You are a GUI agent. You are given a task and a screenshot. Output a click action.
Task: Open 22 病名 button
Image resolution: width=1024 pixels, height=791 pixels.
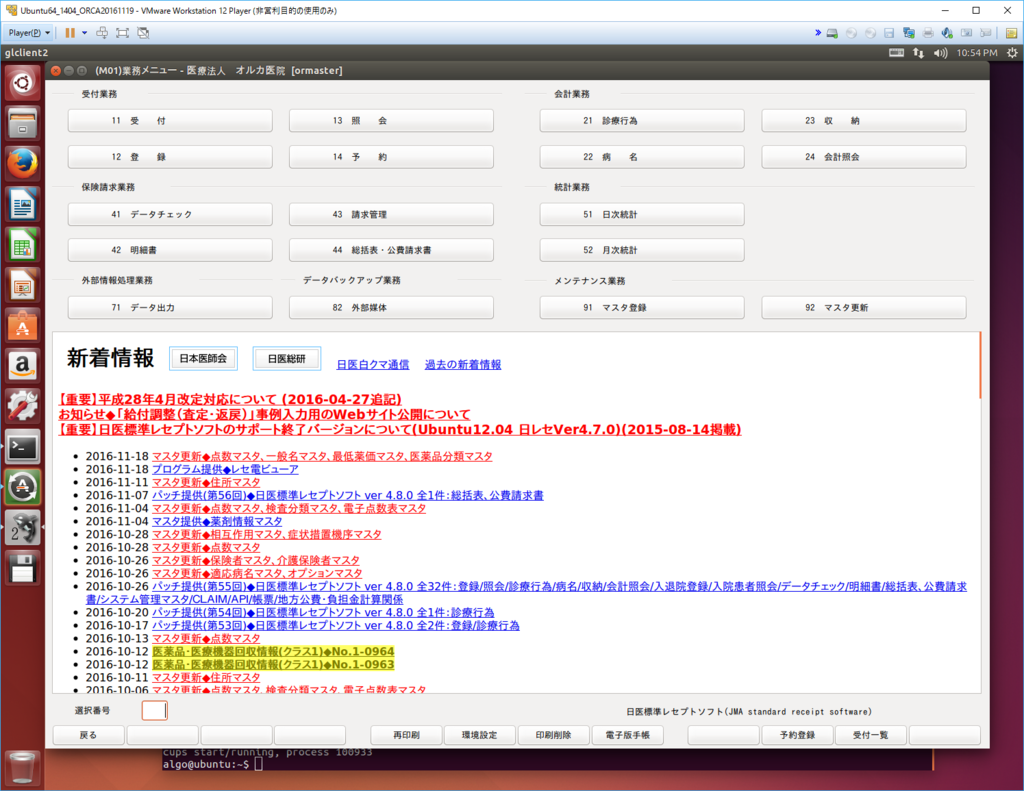pyautogui.click(x=642, y=157)
